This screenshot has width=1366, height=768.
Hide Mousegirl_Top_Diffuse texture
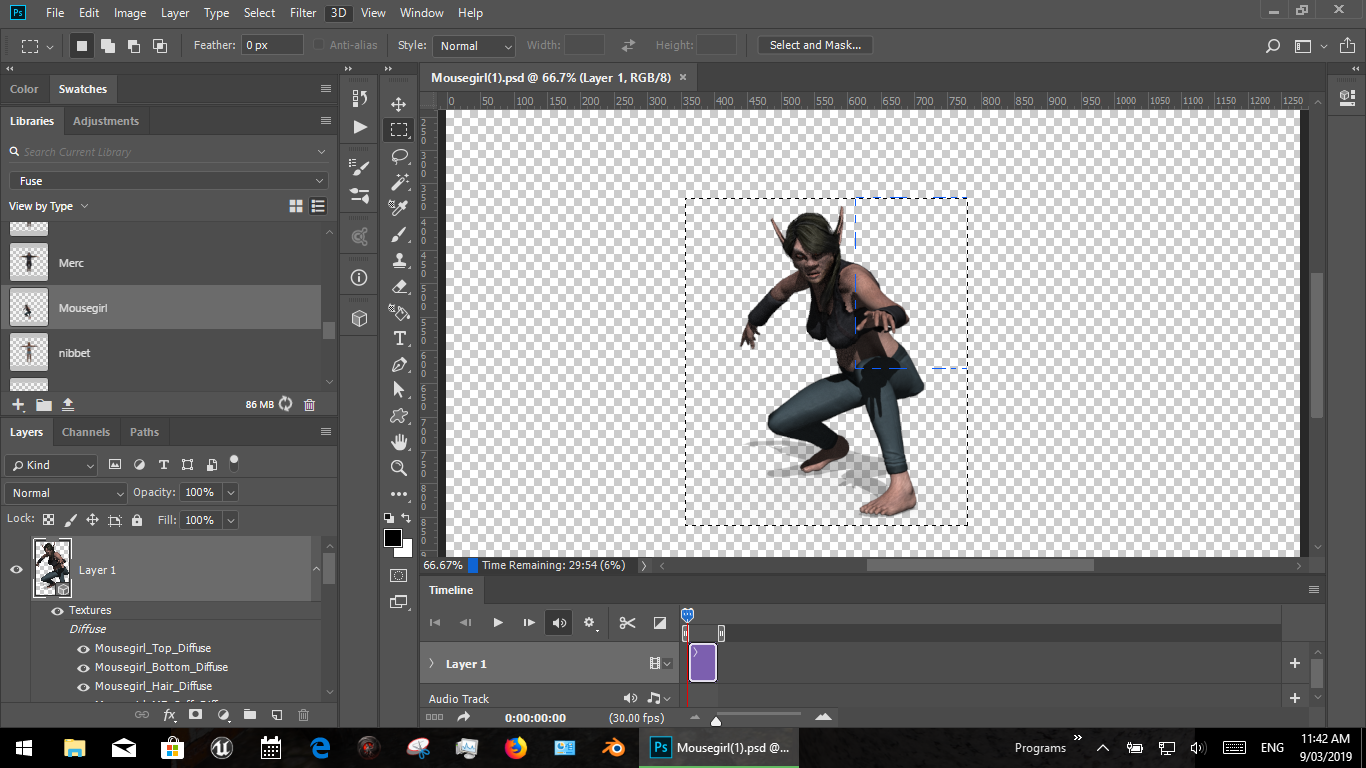point(84,648)
